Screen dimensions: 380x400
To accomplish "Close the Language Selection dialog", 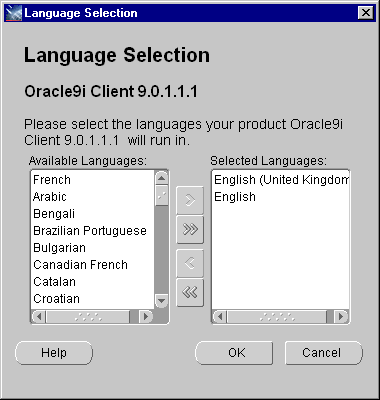I will click(x=365, y=13).
